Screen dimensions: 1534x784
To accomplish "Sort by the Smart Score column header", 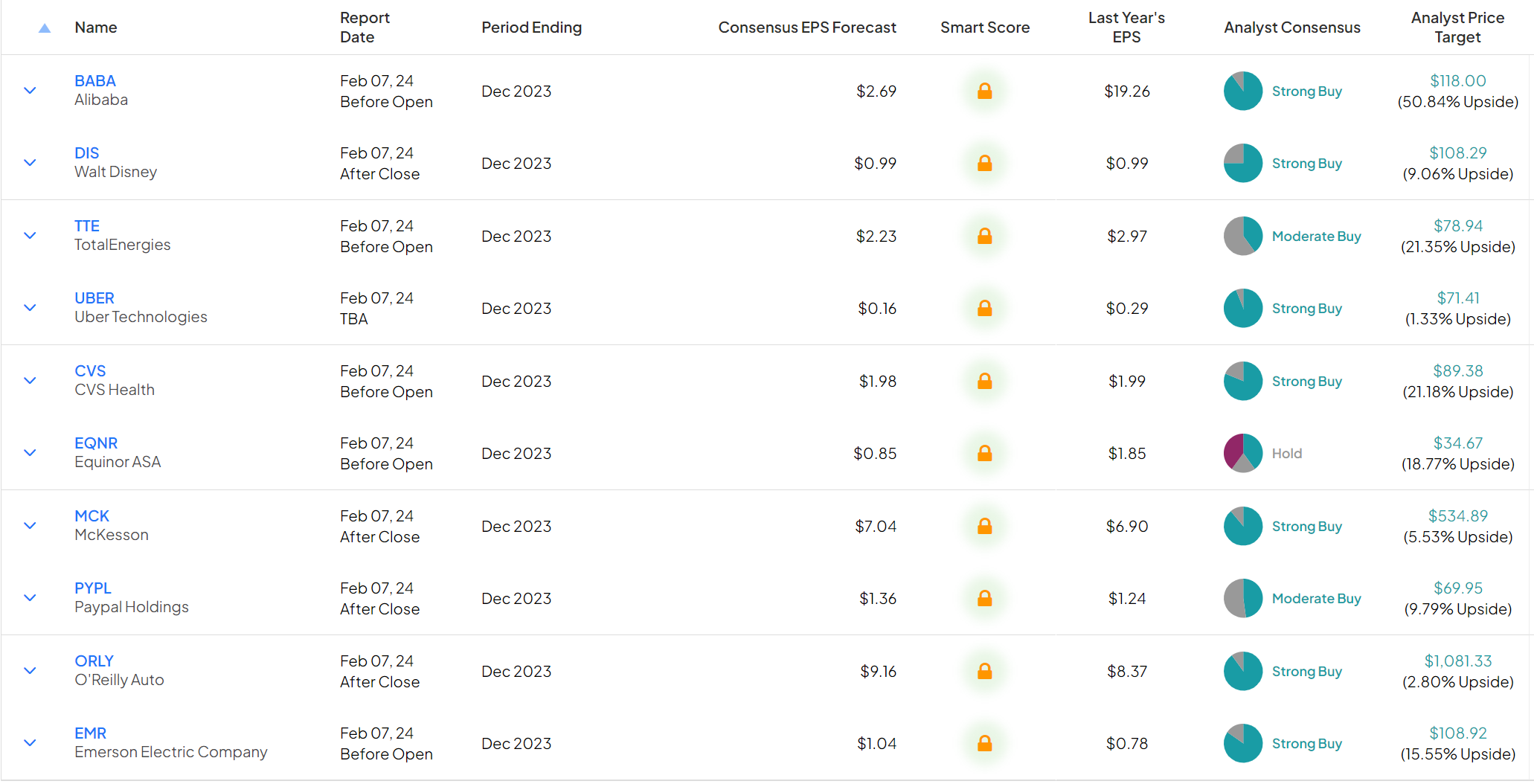I will [985, 28].
